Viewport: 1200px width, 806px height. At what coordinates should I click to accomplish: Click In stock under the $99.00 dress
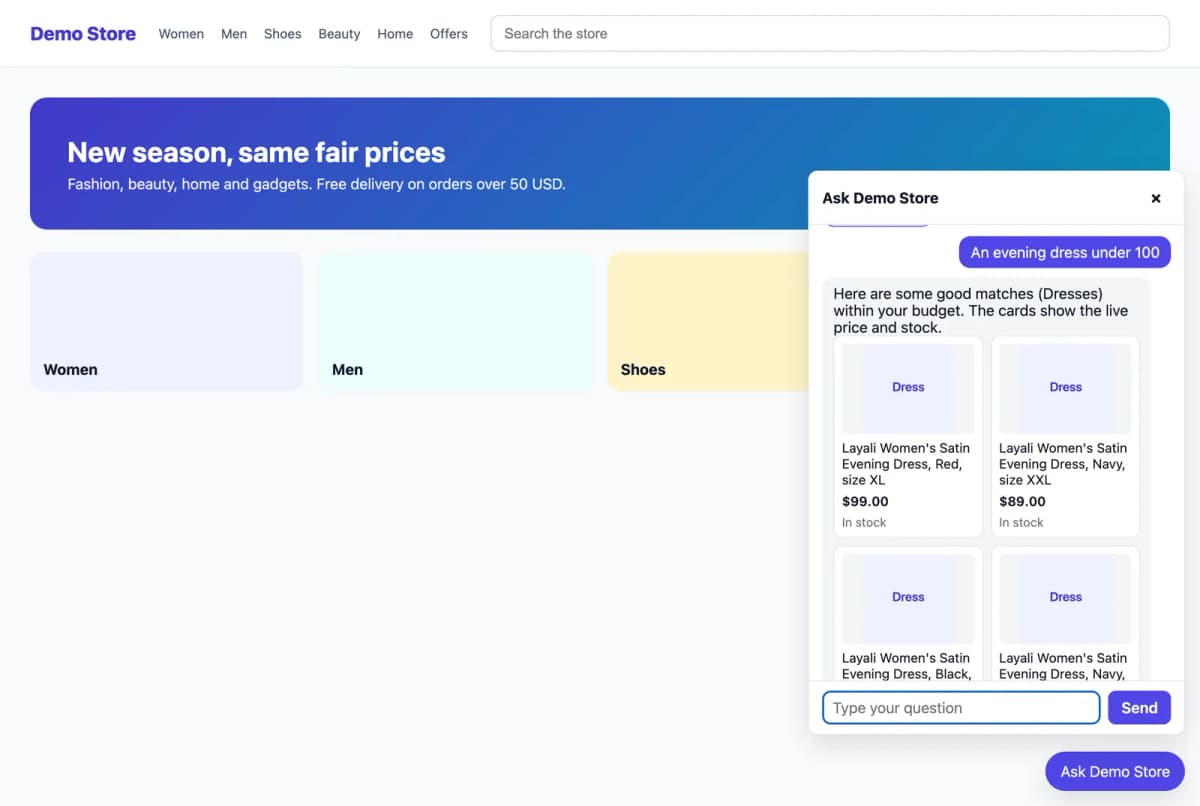[864, 522]
